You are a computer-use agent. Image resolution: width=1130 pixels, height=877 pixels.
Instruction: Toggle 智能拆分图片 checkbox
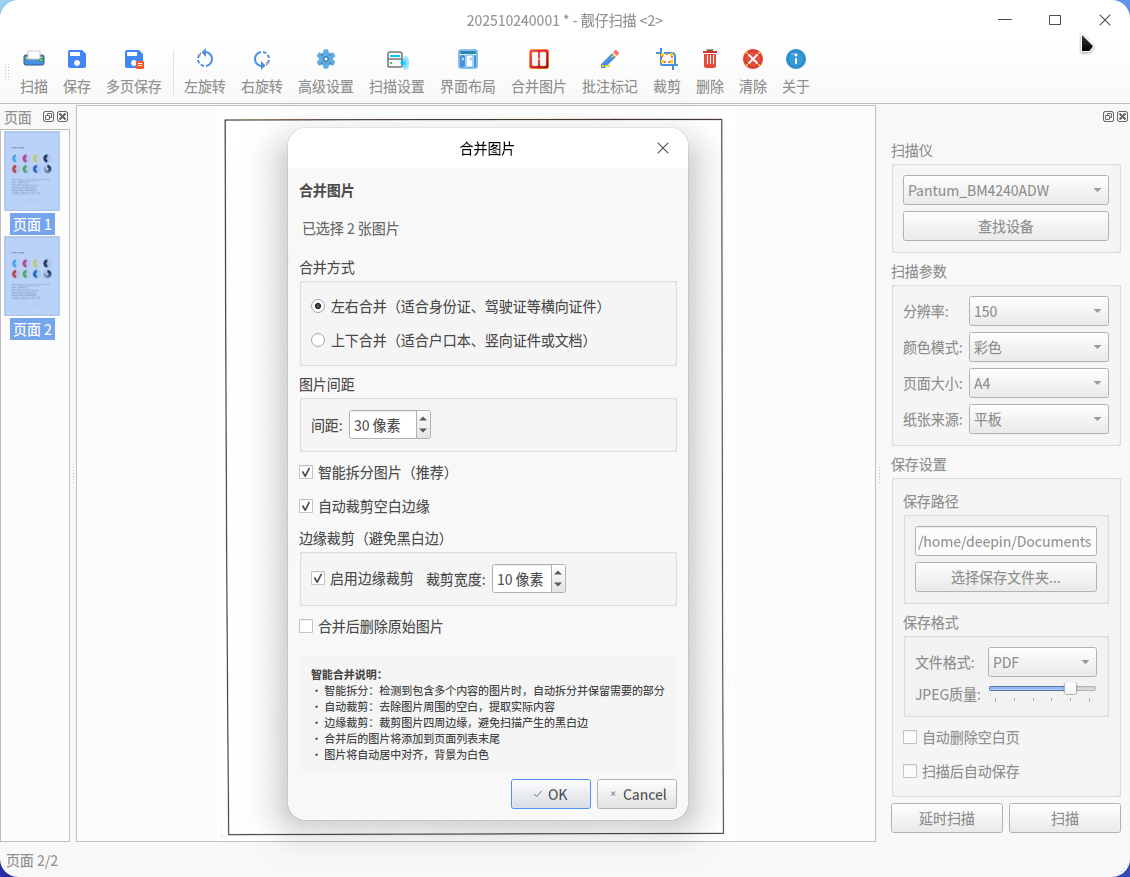click(306, 473)
